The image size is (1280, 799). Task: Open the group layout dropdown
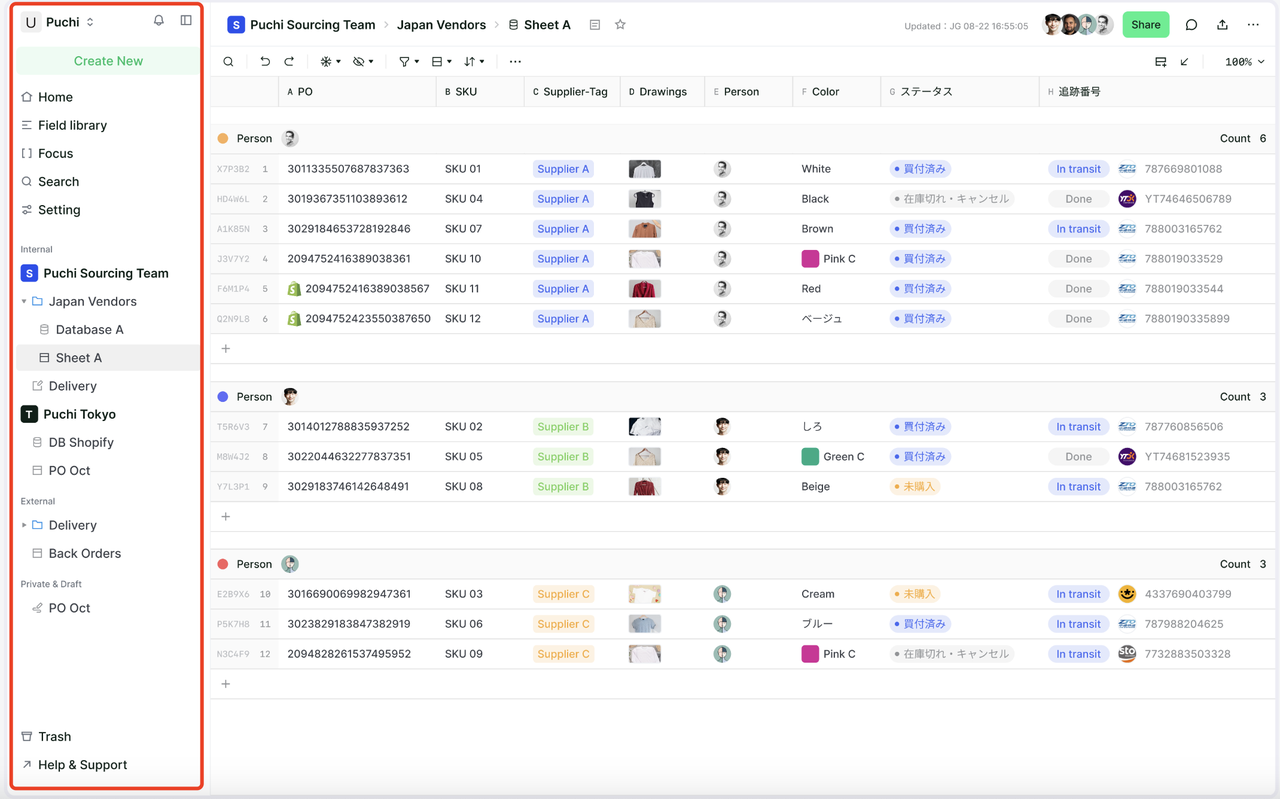441,62
